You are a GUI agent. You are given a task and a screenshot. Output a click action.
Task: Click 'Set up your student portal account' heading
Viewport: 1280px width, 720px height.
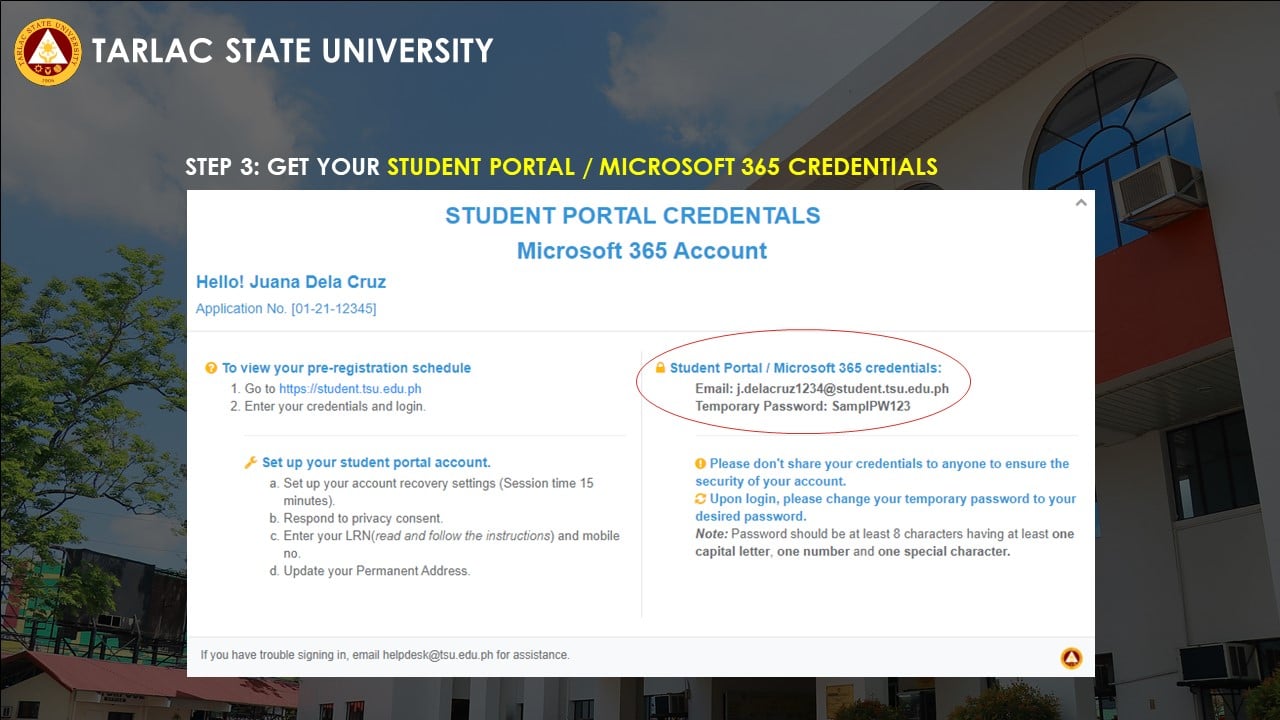click(376, 463)
